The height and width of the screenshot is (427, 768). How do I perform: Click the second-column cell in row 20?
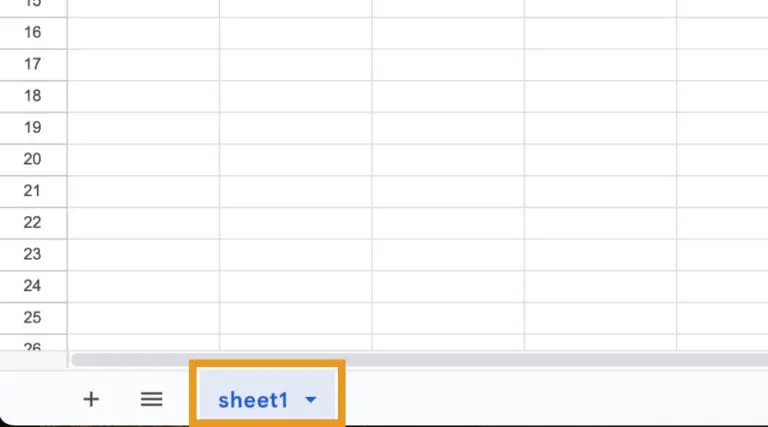click(295, 159)
